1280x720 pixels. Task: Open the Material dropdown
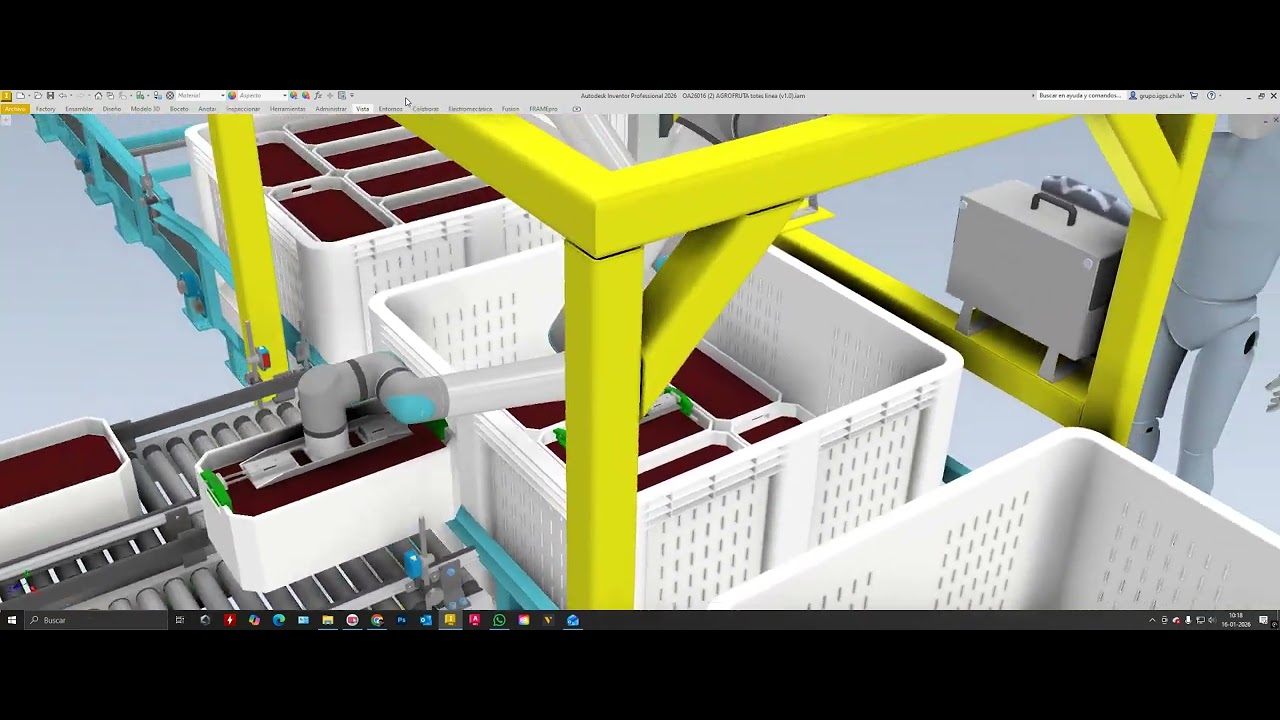click(200, 96)
